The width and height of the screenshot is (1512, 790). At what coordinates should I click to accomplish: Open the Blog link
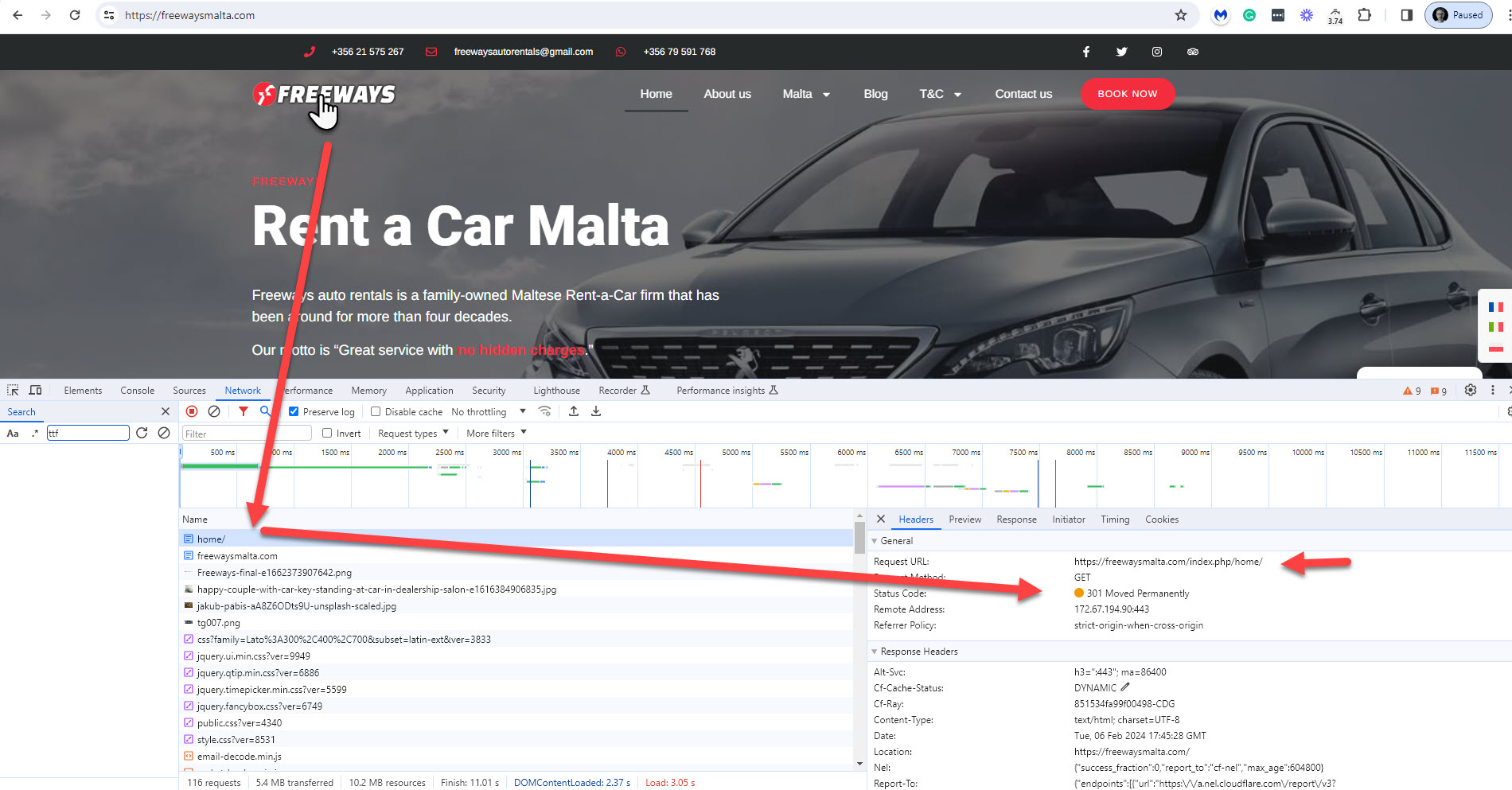point(875,94)
